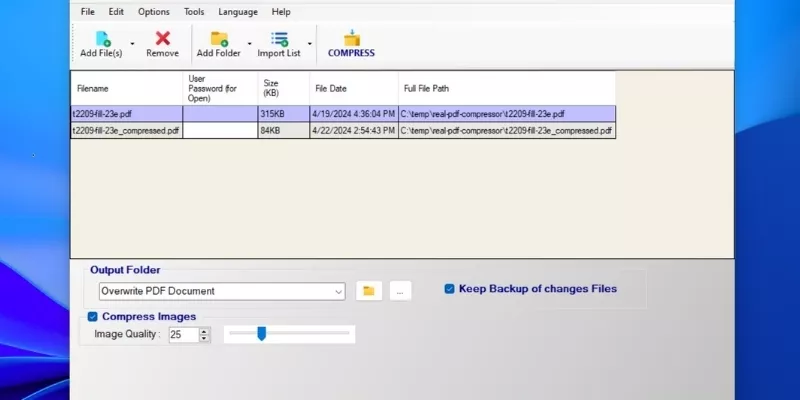Open the Tools menu

click(x=194, y=12)
